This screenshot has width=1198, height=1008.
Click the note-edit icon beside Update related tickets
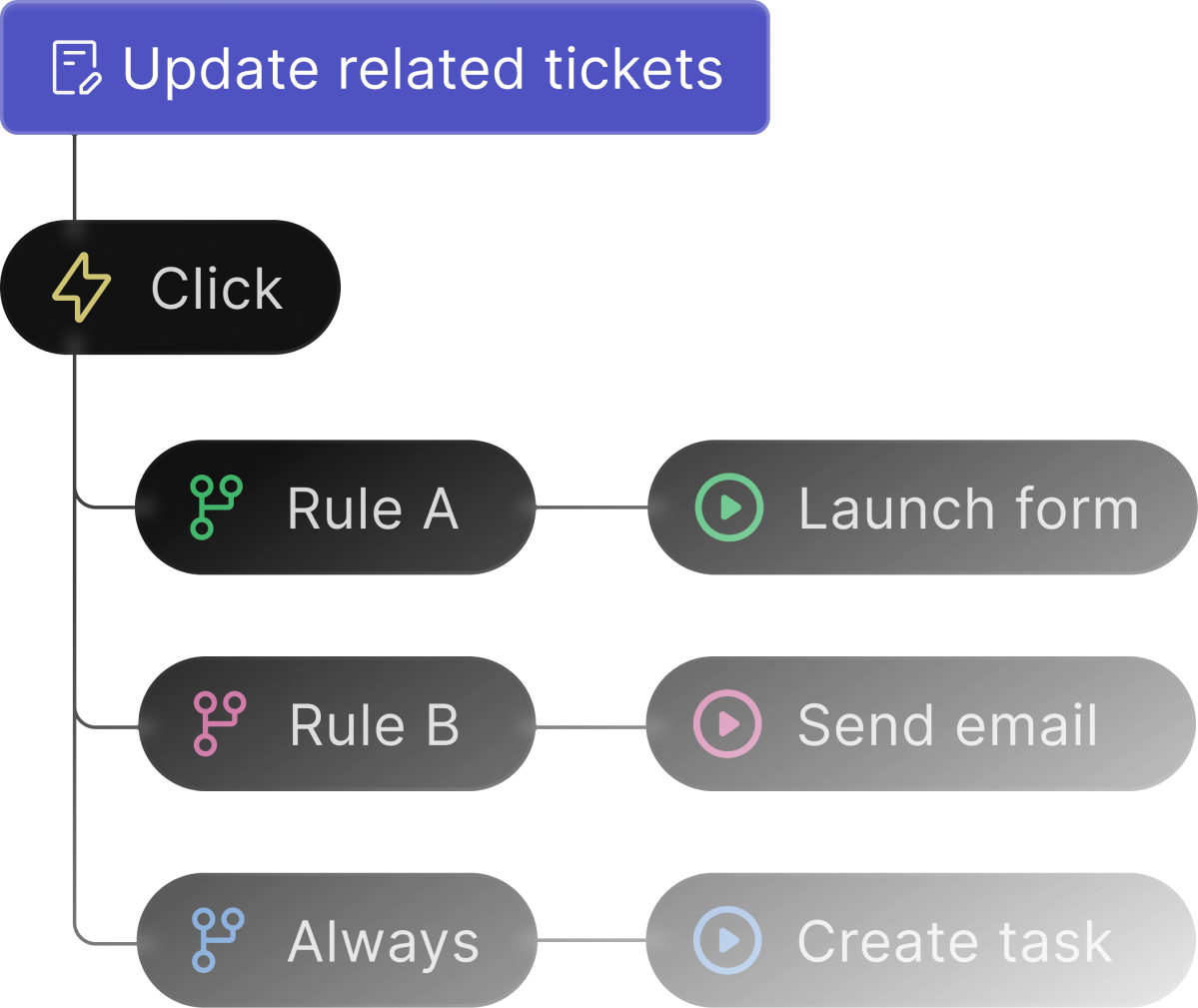[76, 68]
